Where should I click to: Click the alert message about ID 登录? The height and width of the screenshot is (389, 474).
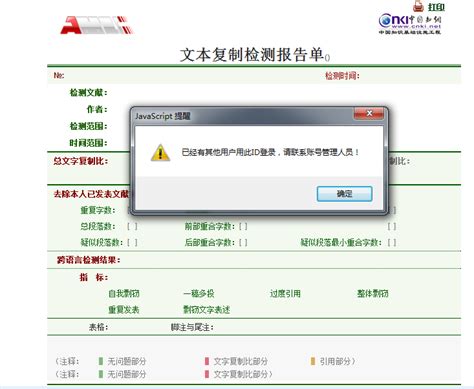tap(270, 152)
